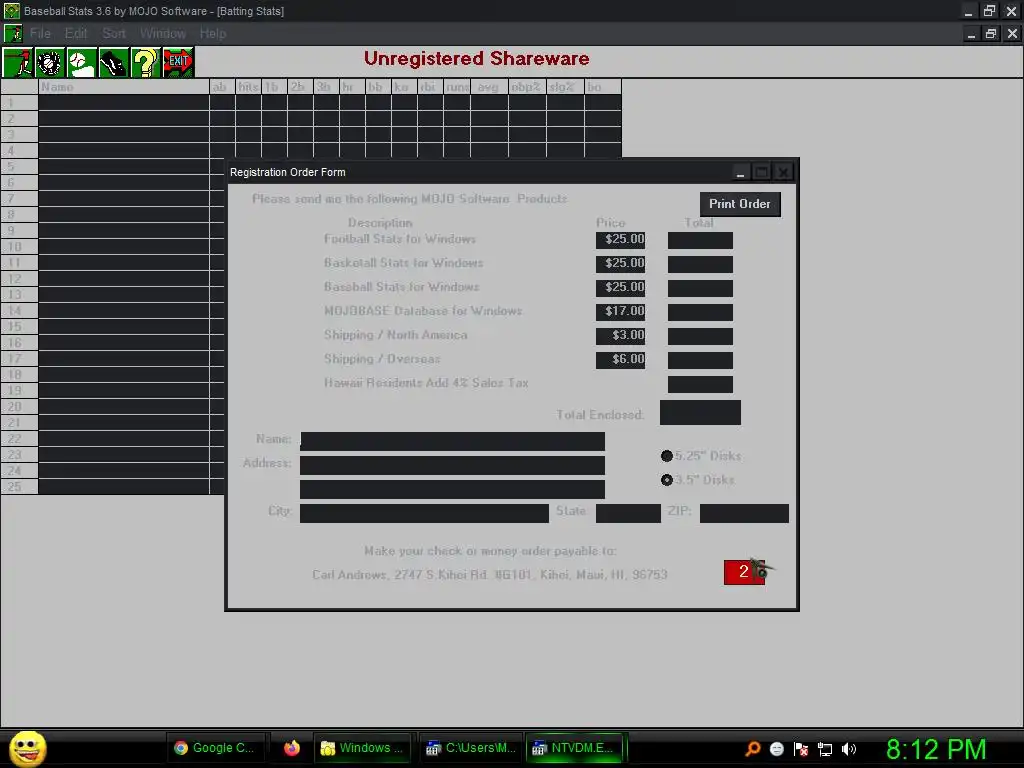This screenshot has width=1024, height=768.
Task: Click the $3.00 shipping price box
Action: 620,336
